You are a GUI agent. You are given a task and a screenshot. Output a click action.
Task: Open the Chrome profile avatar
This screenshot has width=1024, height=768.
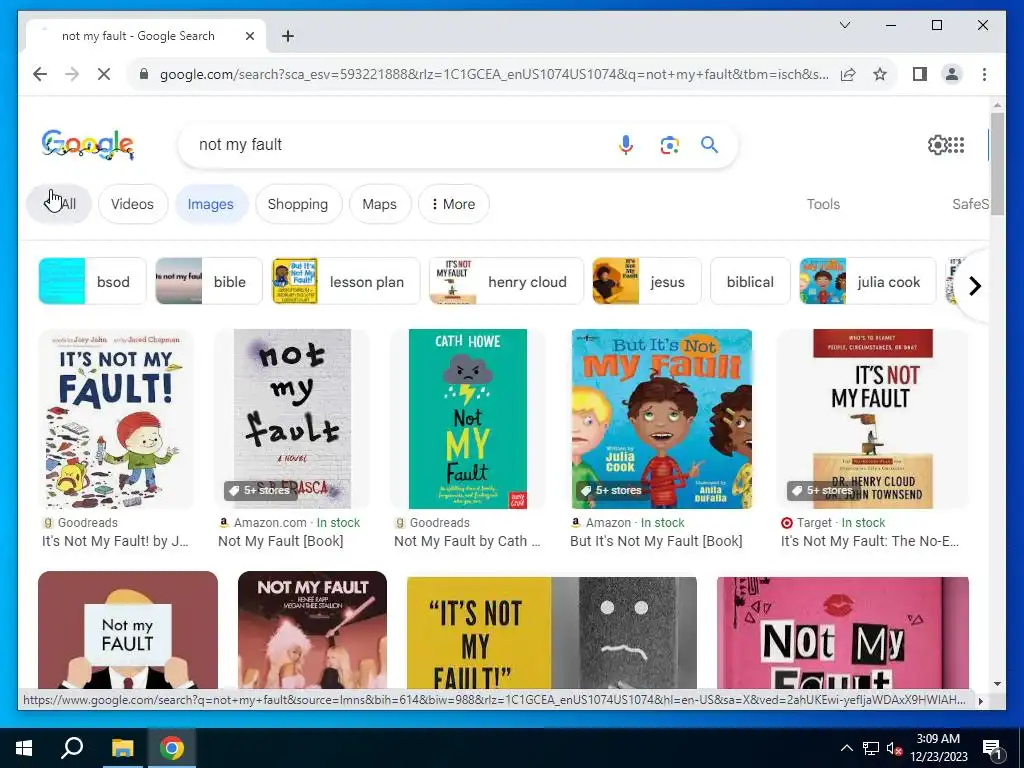952,74
